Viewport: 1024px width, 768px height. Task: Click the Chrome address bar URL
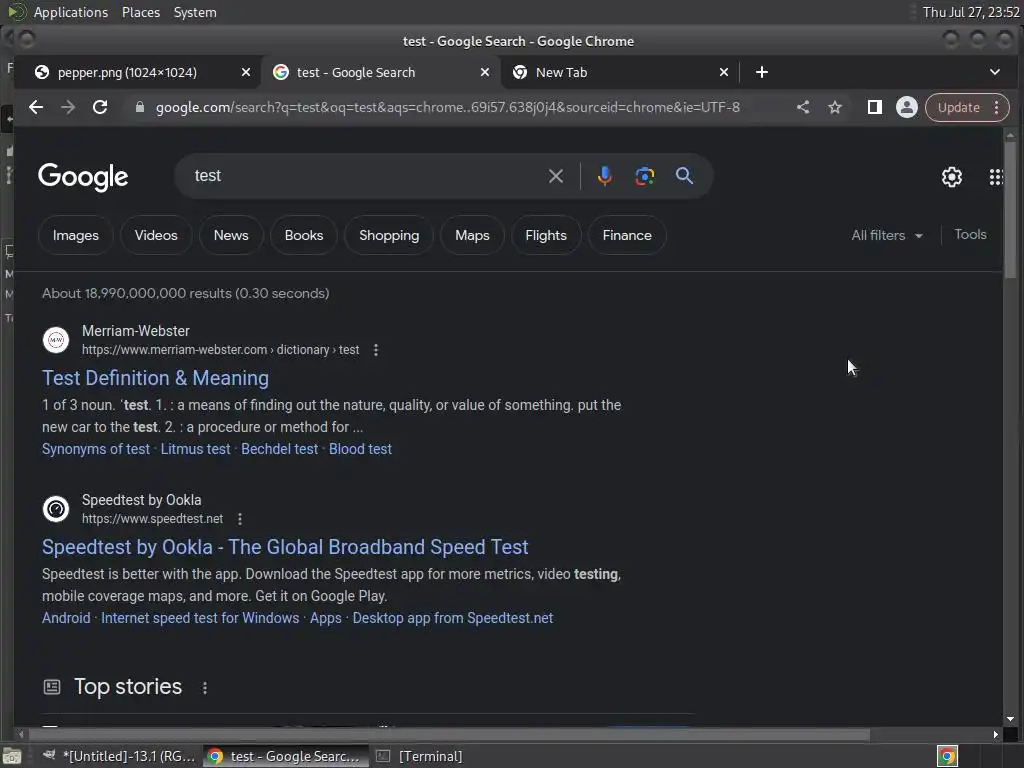pos(447,107)
